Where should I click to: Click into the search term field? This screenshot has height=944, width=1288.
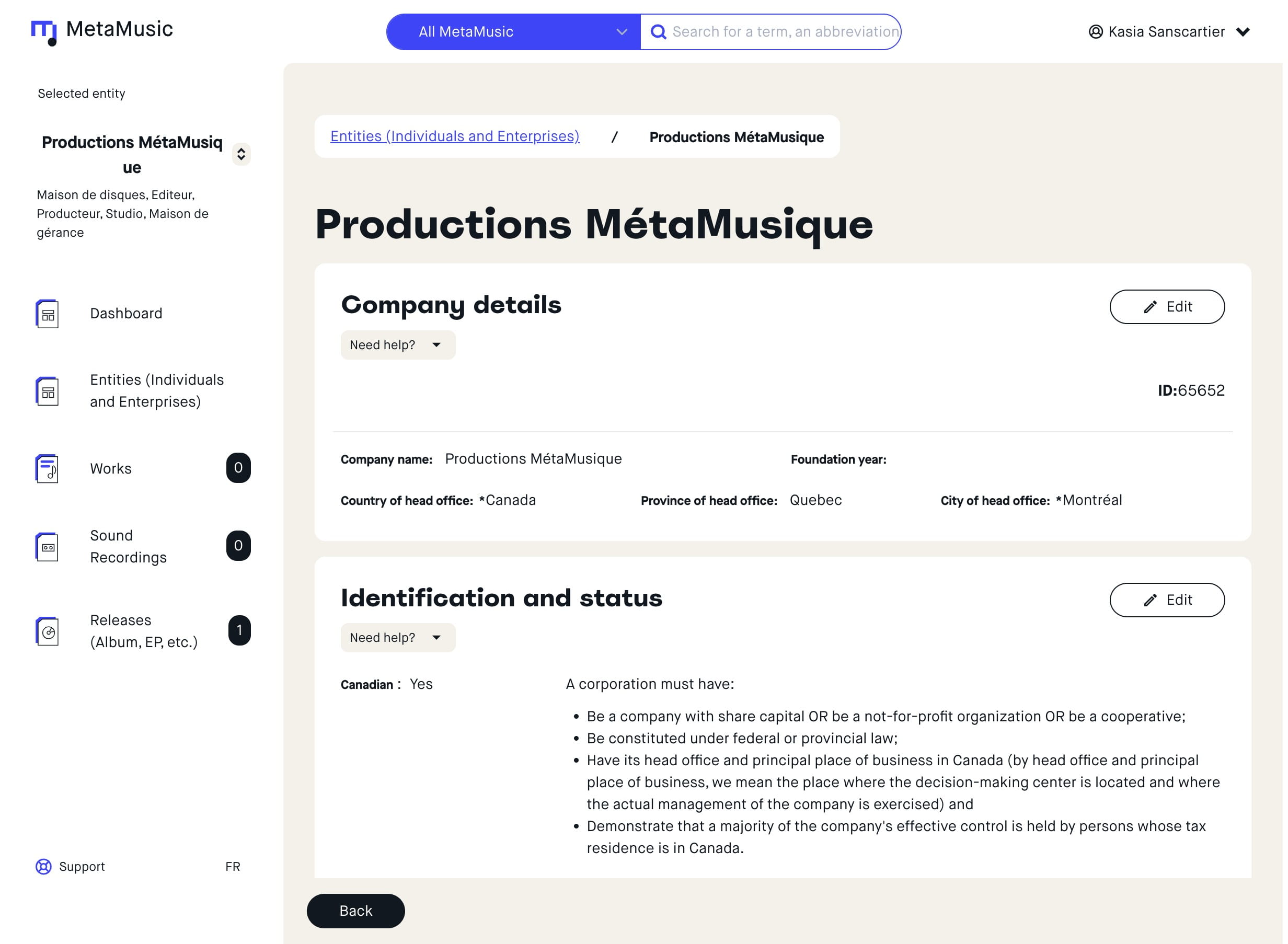tap(783, 32)
